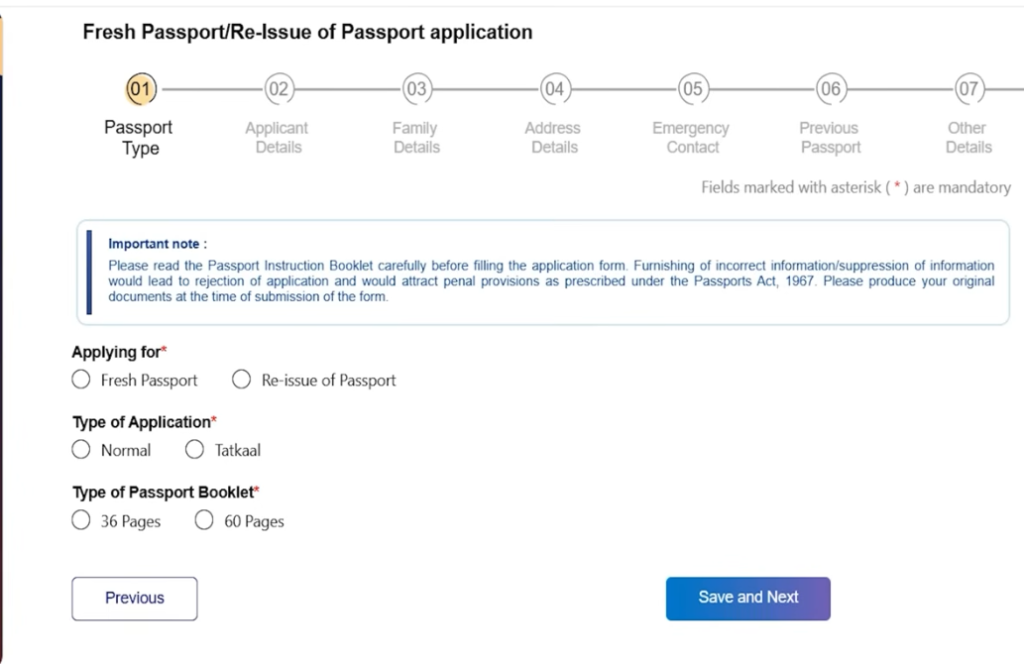This screenshot has height=664, width=1024.
Task: Click step 02 circle icon
Action: (279, 89)
